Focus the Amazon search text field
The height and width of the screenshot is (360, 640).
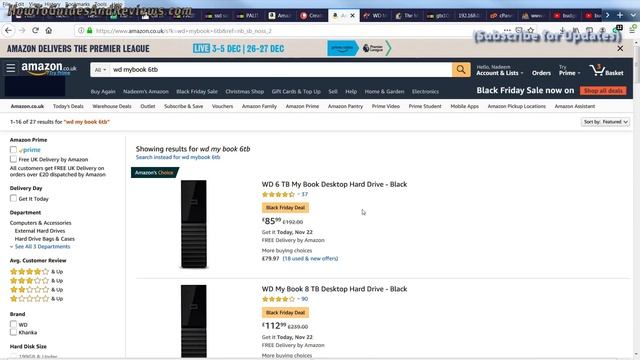(x=281, y=70)
